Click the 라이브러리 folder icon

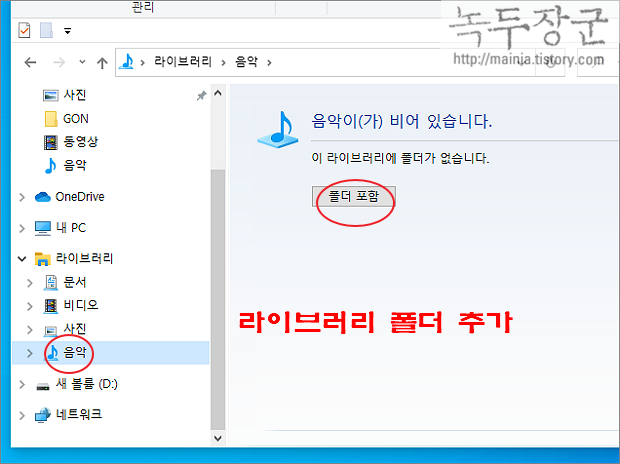pyautogui.click(x=43, y=259)
